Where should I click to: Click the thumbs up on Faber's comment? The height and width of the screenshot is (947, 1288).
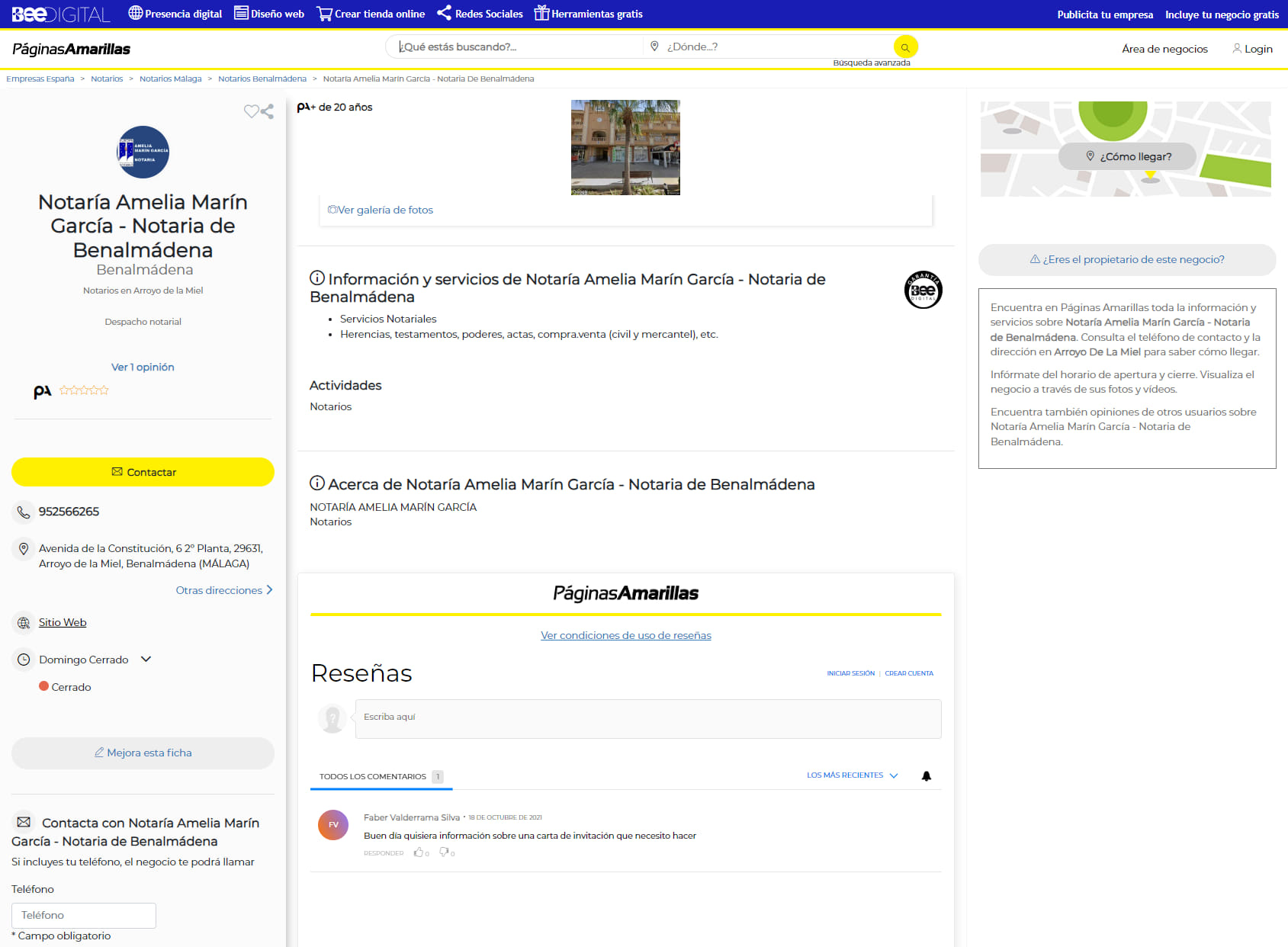(419, 852)
